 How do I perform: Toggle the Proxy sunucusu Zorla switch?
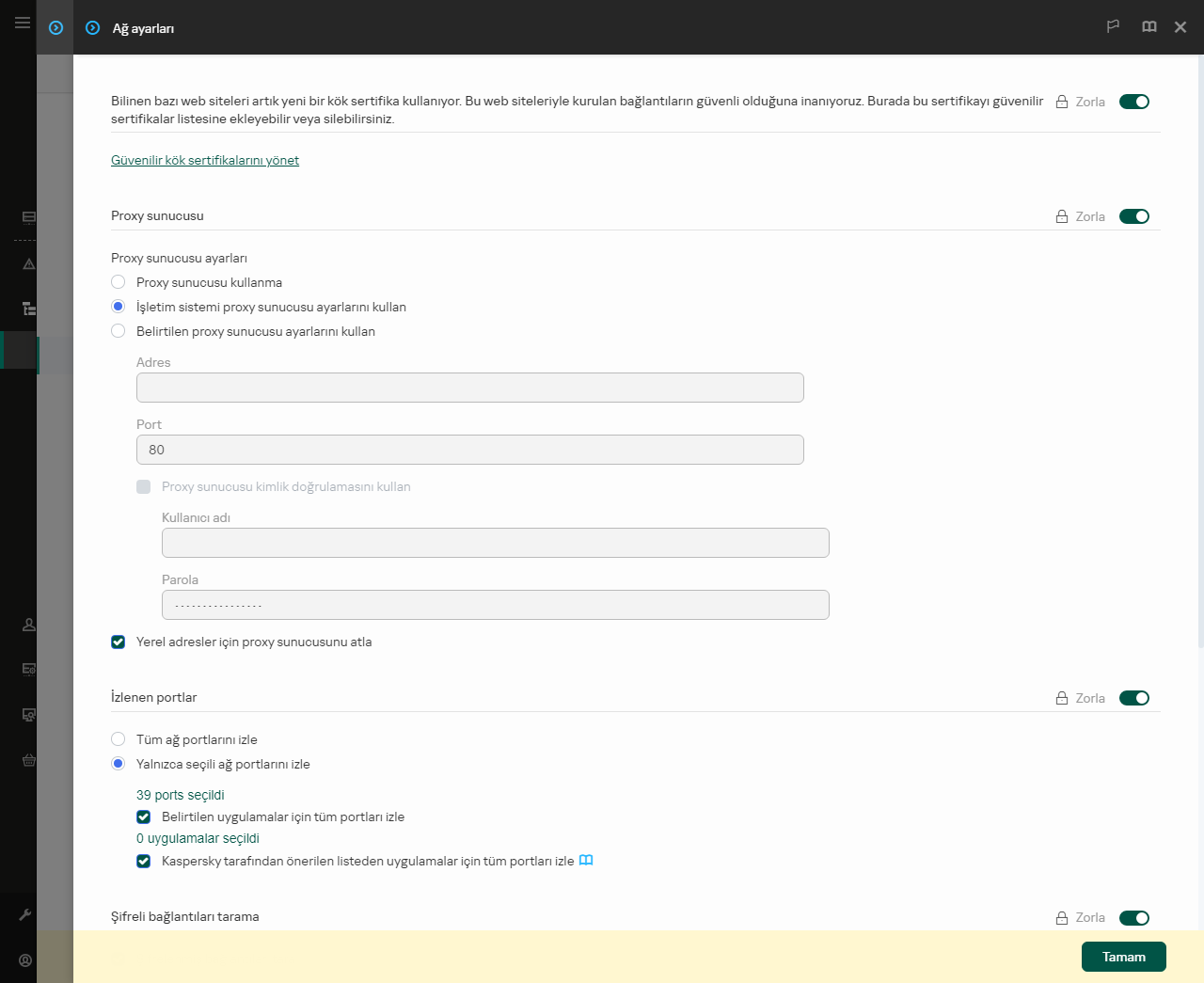pyautogui.click(x=1133, y=216)
